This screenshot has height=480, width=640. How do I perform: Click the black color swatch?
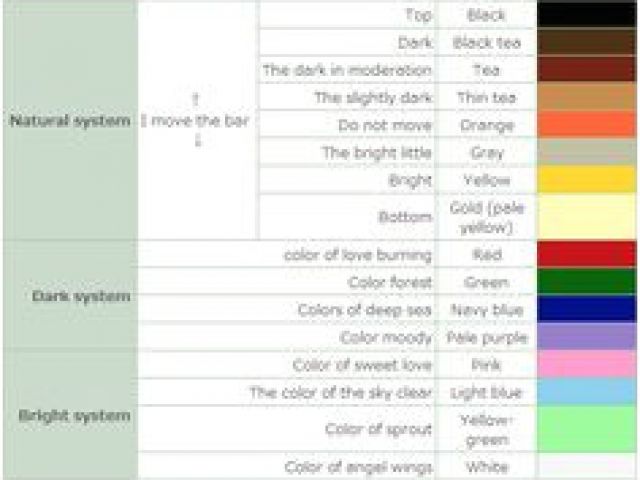[587, 15]
